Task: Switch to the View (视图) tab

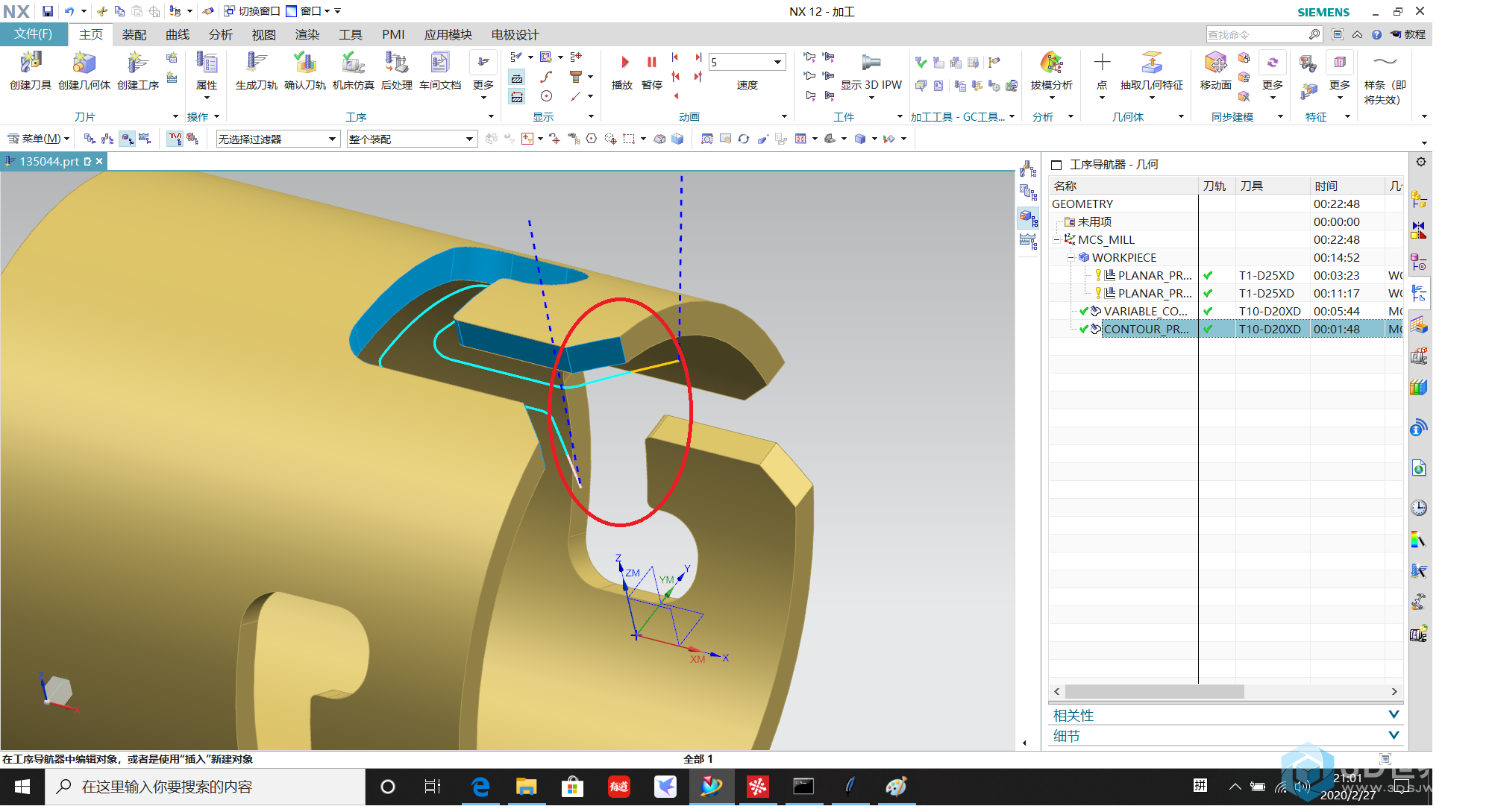Action: tap(263, 34)
